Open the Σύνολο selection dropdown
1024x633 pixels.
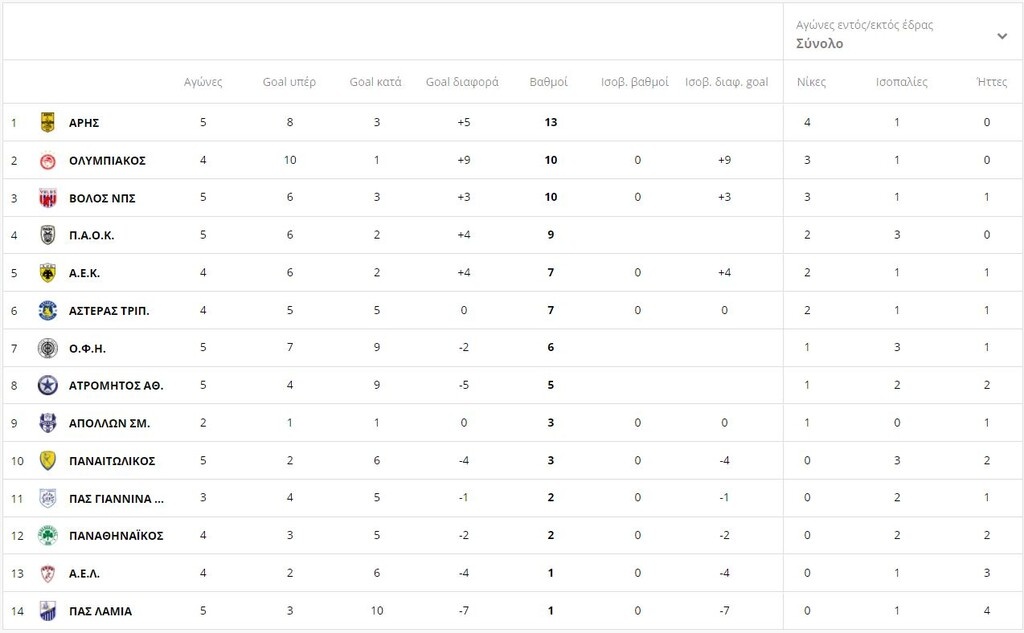point(820,44)
